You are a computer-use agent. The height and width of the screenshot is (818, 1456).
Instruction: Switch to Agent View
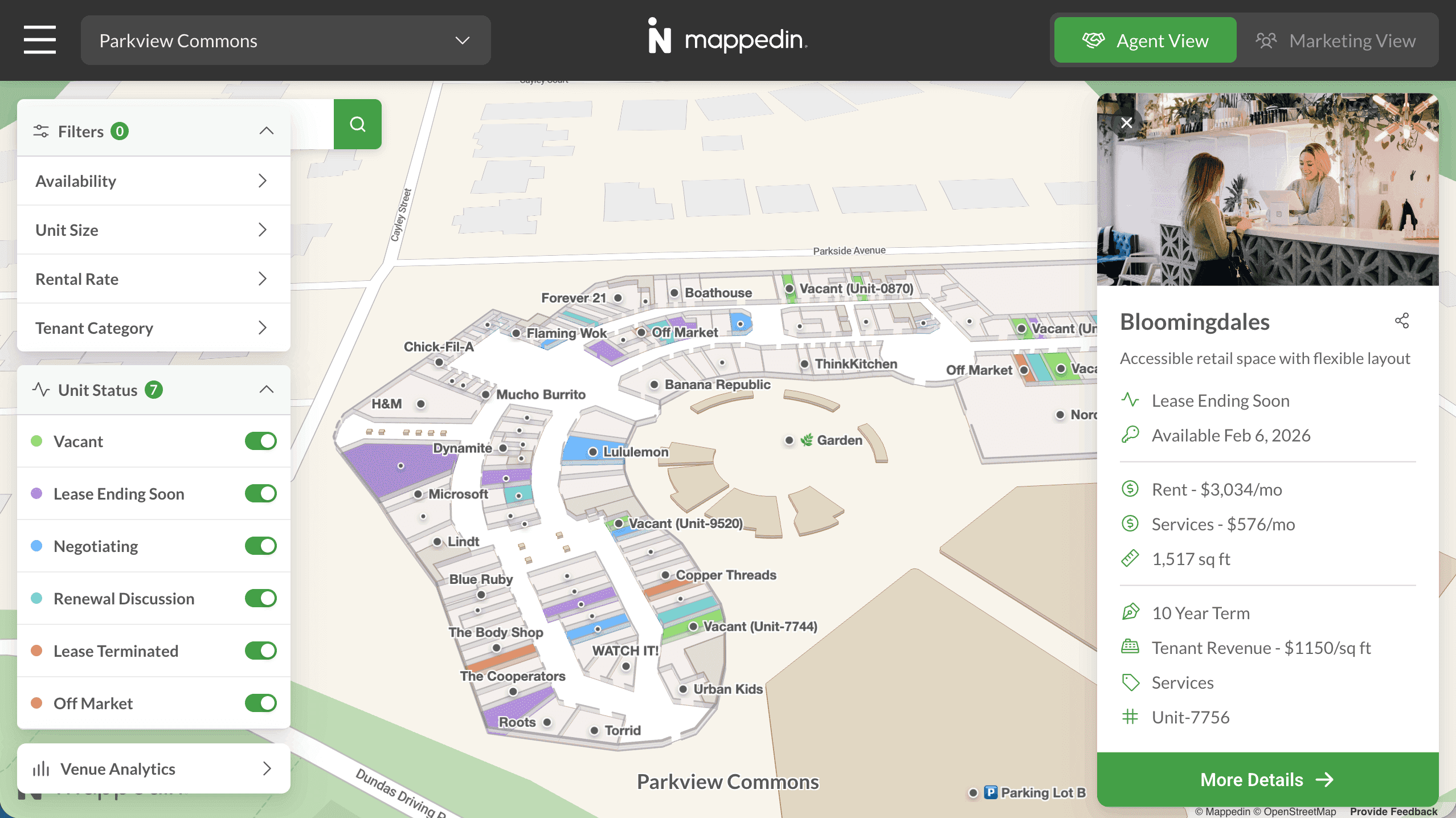pos(1145,40)
